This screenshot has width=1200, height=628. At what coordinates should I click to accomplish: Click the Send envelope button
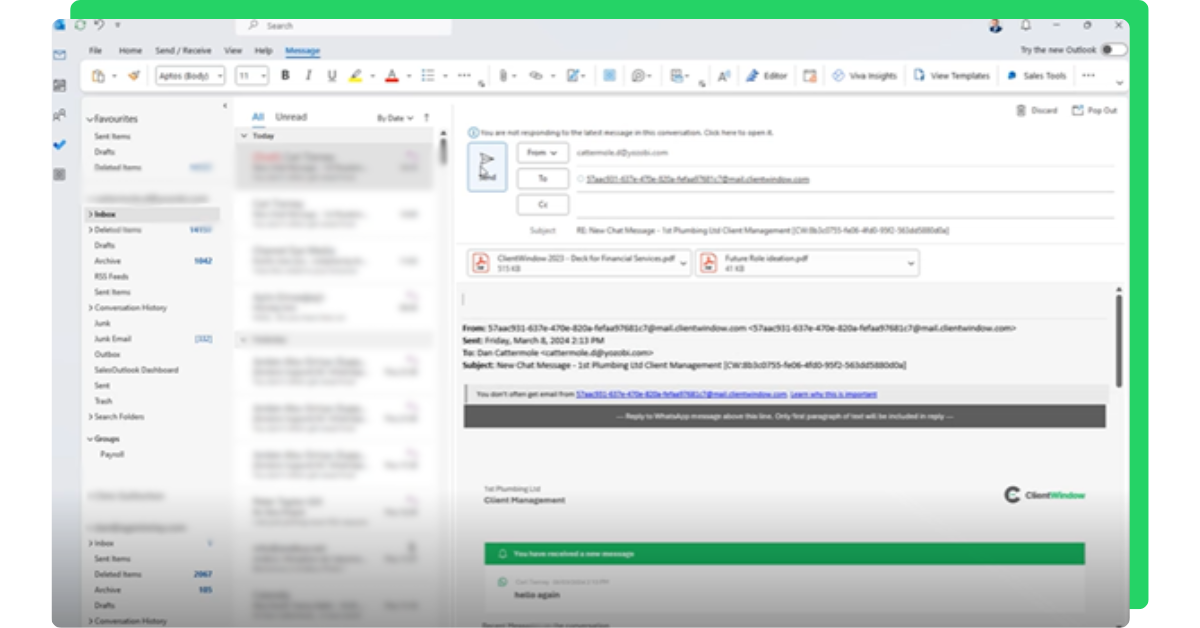click(x=487, y=166)
